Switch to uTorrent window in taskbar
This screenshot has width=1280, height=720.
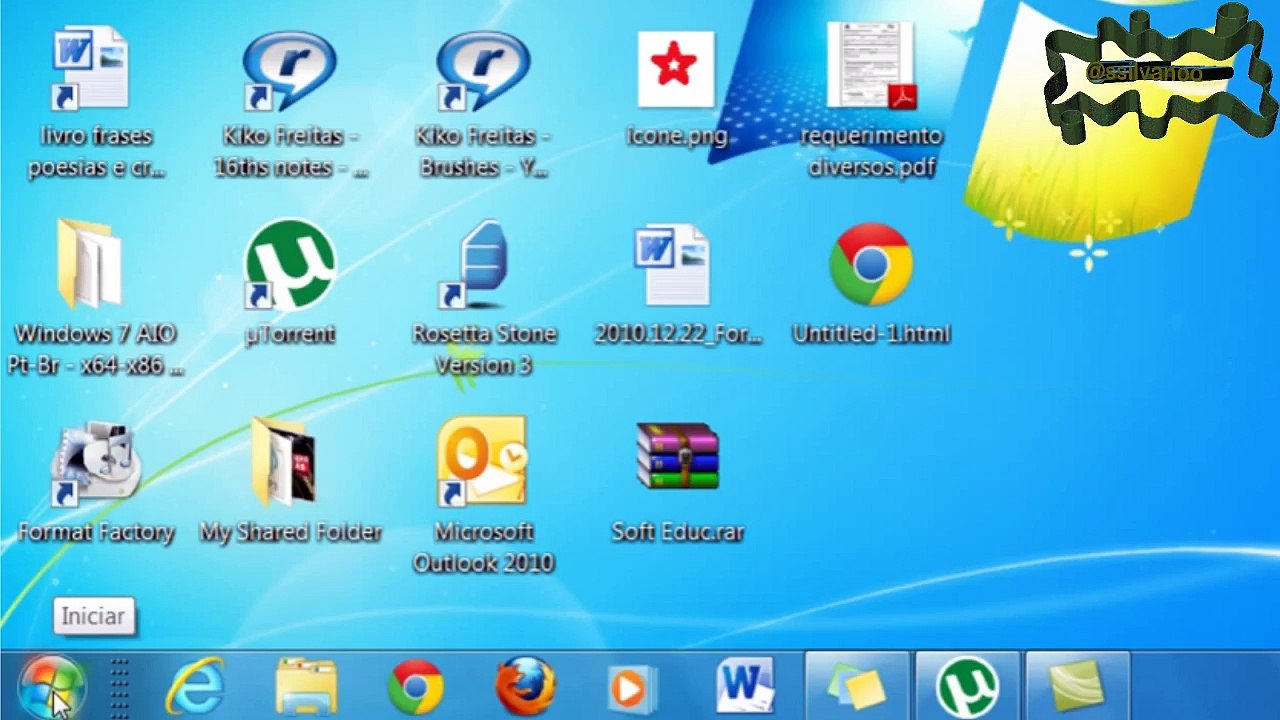pos(966,687)
